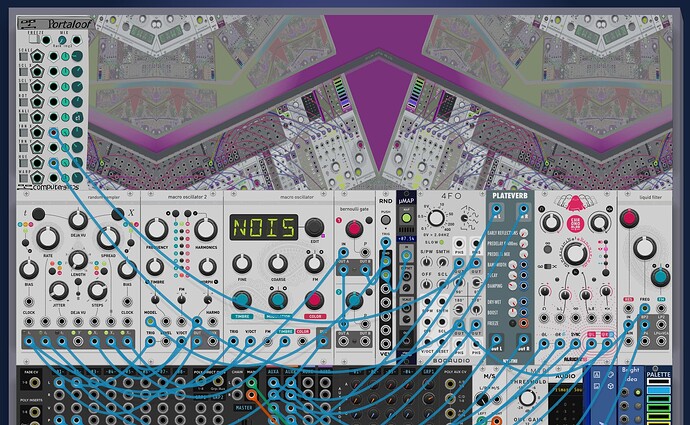Click the FINE knob on macro oscillator
This screenshot has height=425, width=690.
click(x=242, y=263)
